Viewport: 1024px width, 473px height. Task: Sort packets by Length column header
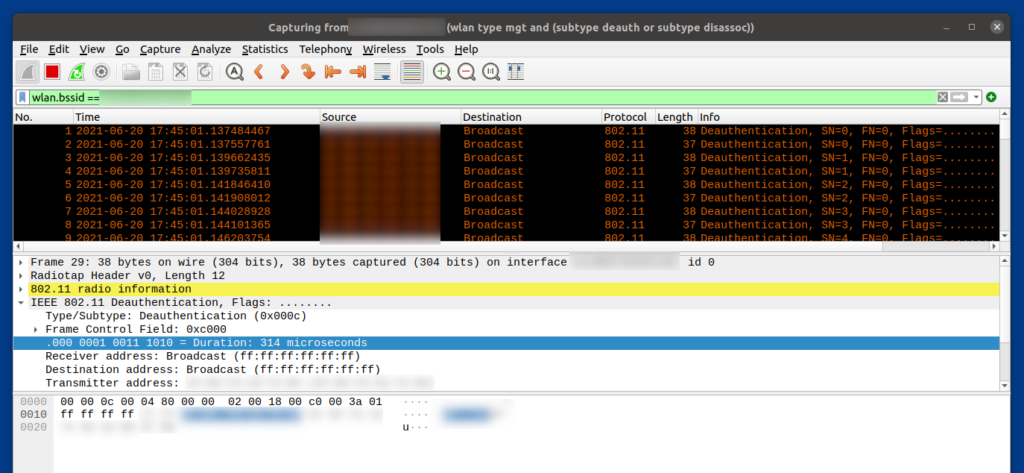[x=675, y=117]
